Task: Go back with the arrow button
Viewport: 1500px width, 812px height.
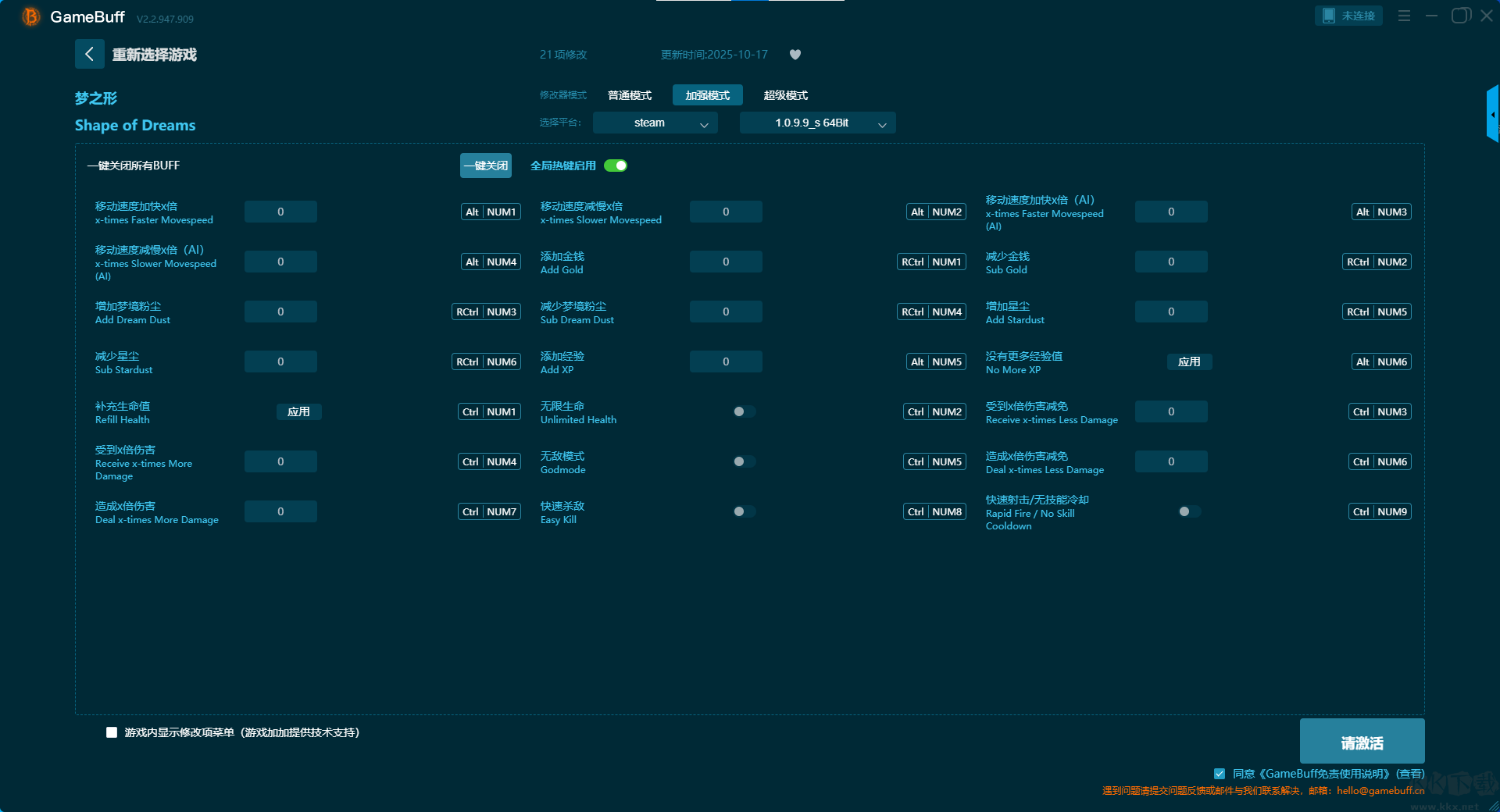Action: [89, 54]
